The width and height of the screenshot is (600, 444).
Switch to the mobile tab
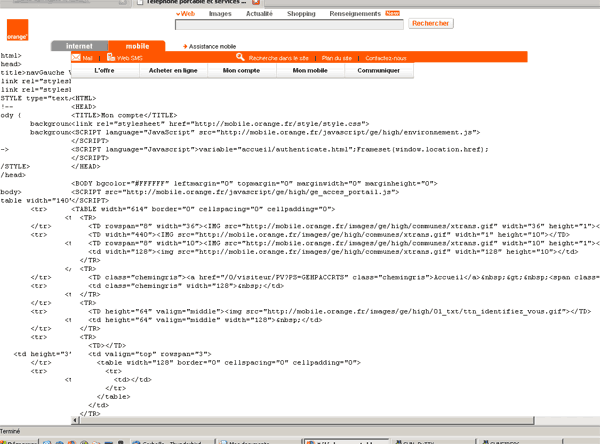(137, 46)
